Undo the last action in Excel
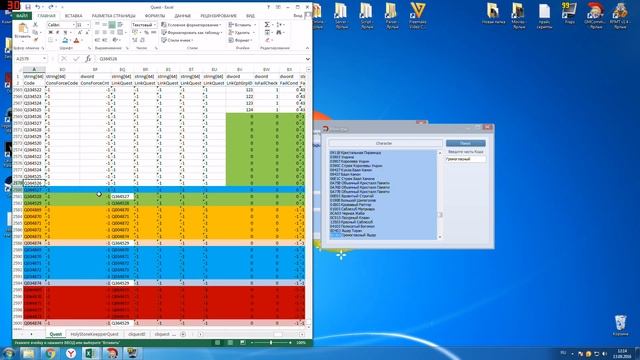640x360 pixels. (x=38, y=7)
